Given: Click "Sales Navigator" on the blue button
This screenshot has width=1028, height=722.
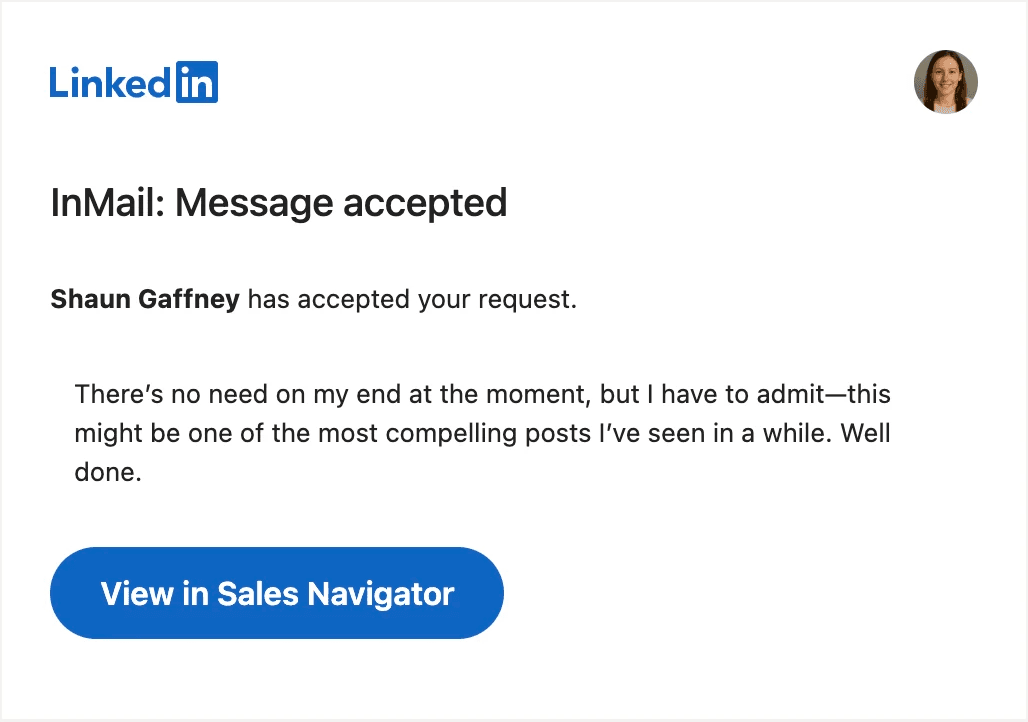Looking at the screenshot, I should (x=335, y=593).
